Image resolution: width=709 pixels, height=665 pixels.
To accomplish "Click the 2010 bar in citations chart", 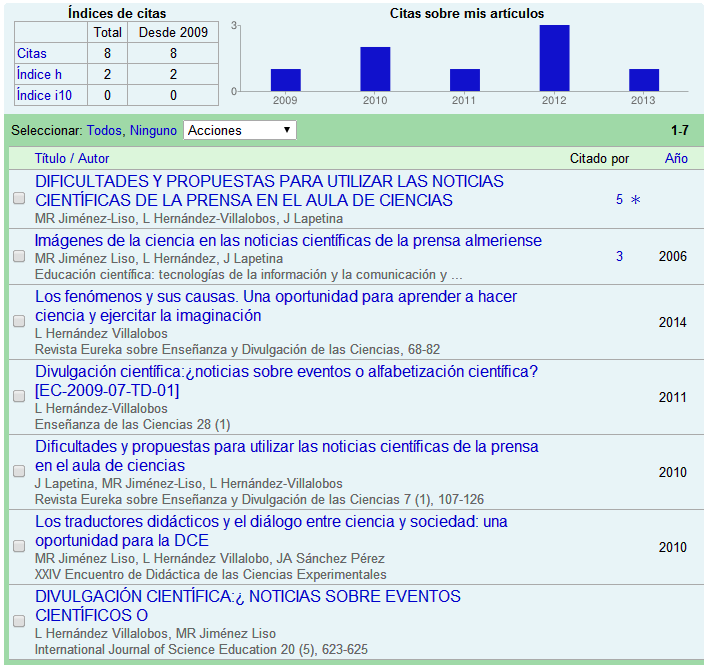I will click(375, 69).
